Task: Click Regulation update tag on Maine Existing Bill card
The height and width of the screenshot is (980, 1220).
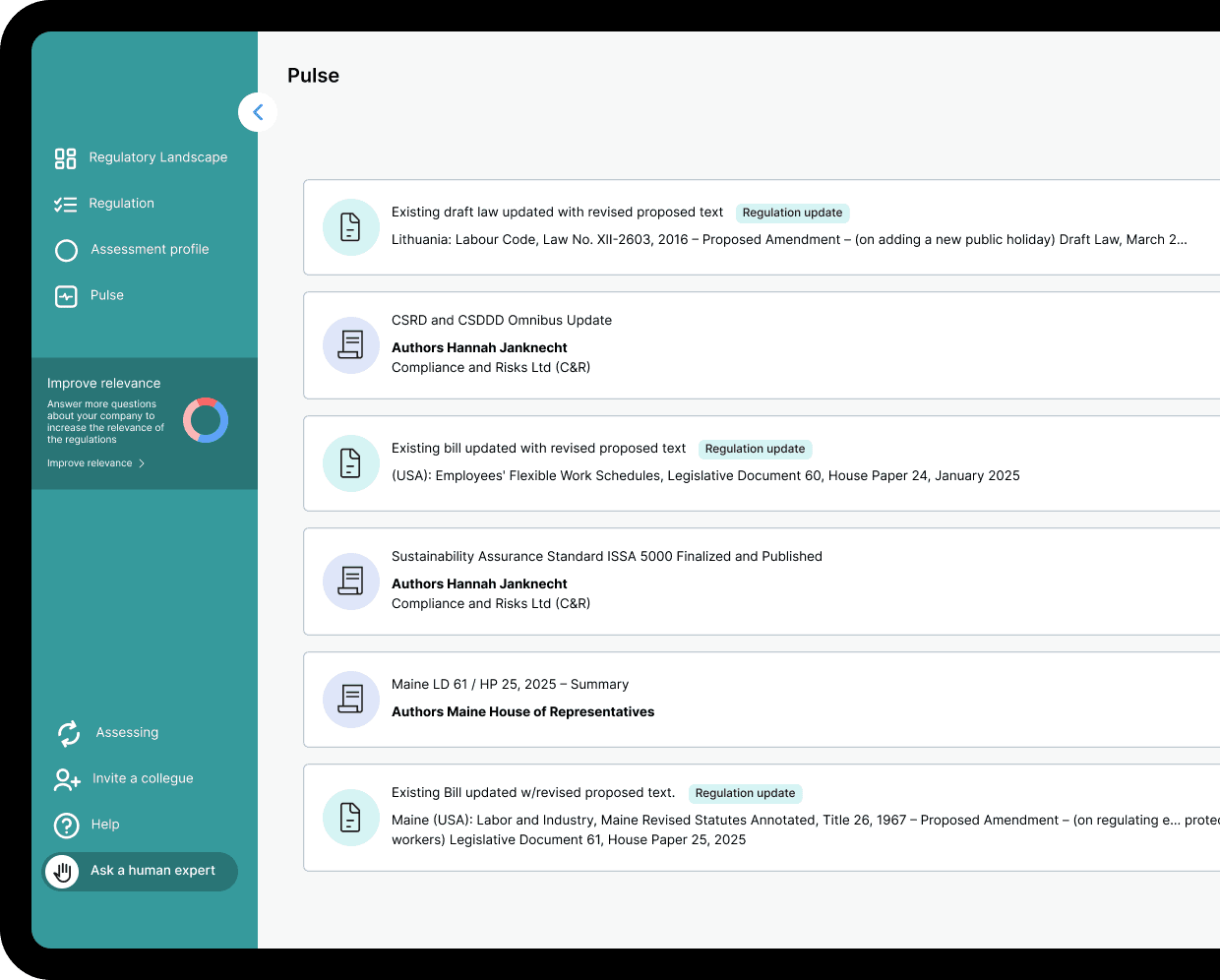Action: click(746, 793)
